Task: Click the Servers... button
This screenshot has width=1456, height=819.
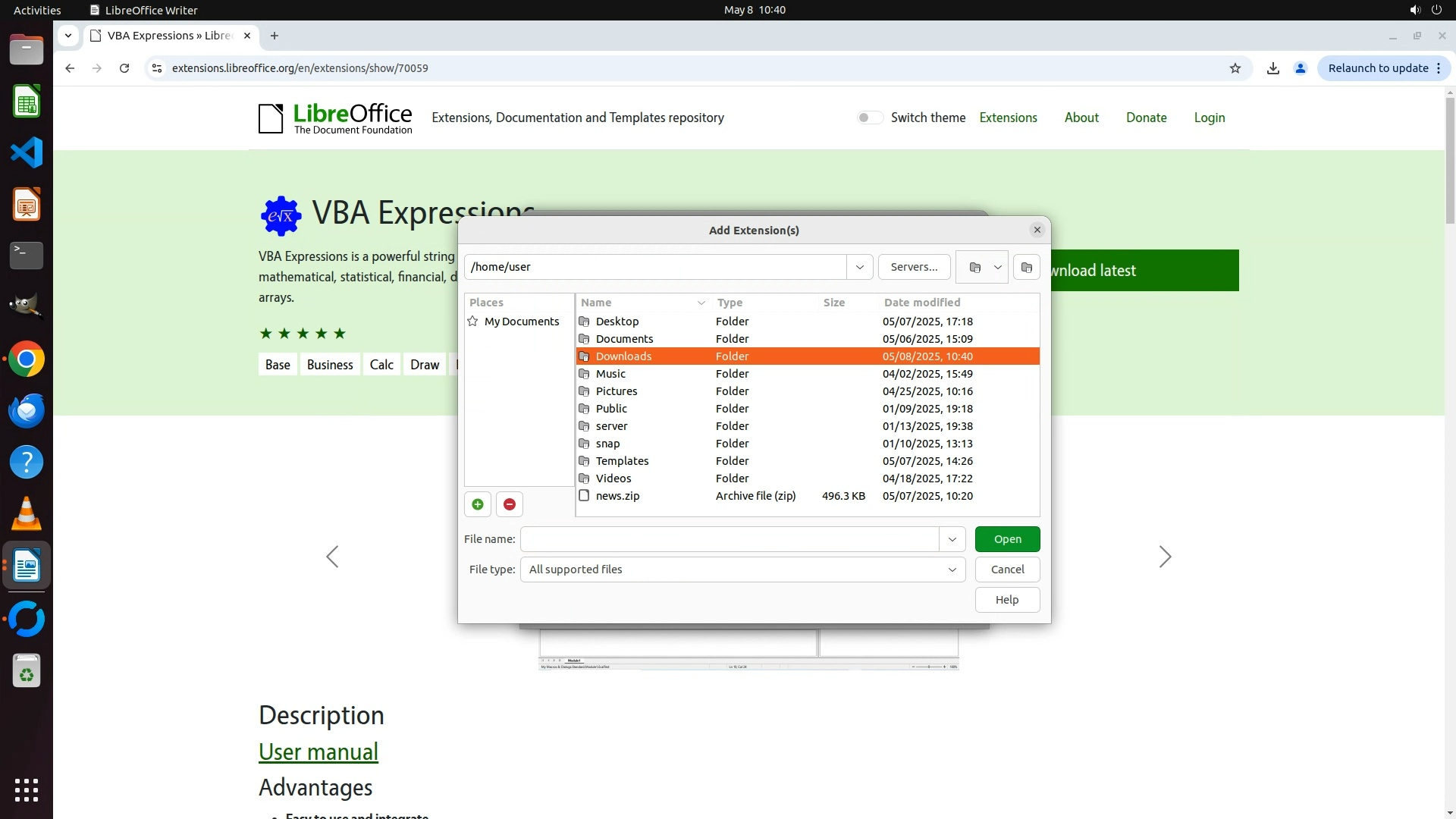Action: click(914, 267)
